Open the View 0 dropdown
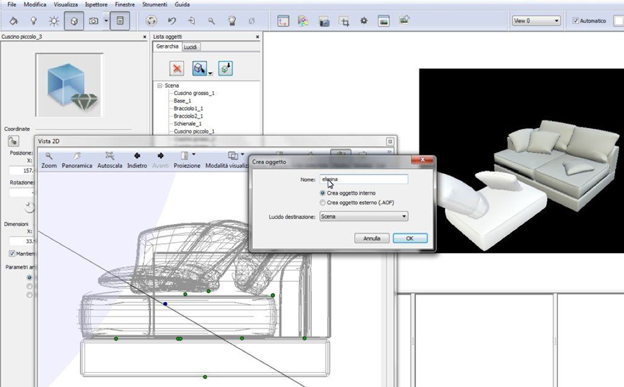Viewport: 624px width, 387px height. (536, 21)
